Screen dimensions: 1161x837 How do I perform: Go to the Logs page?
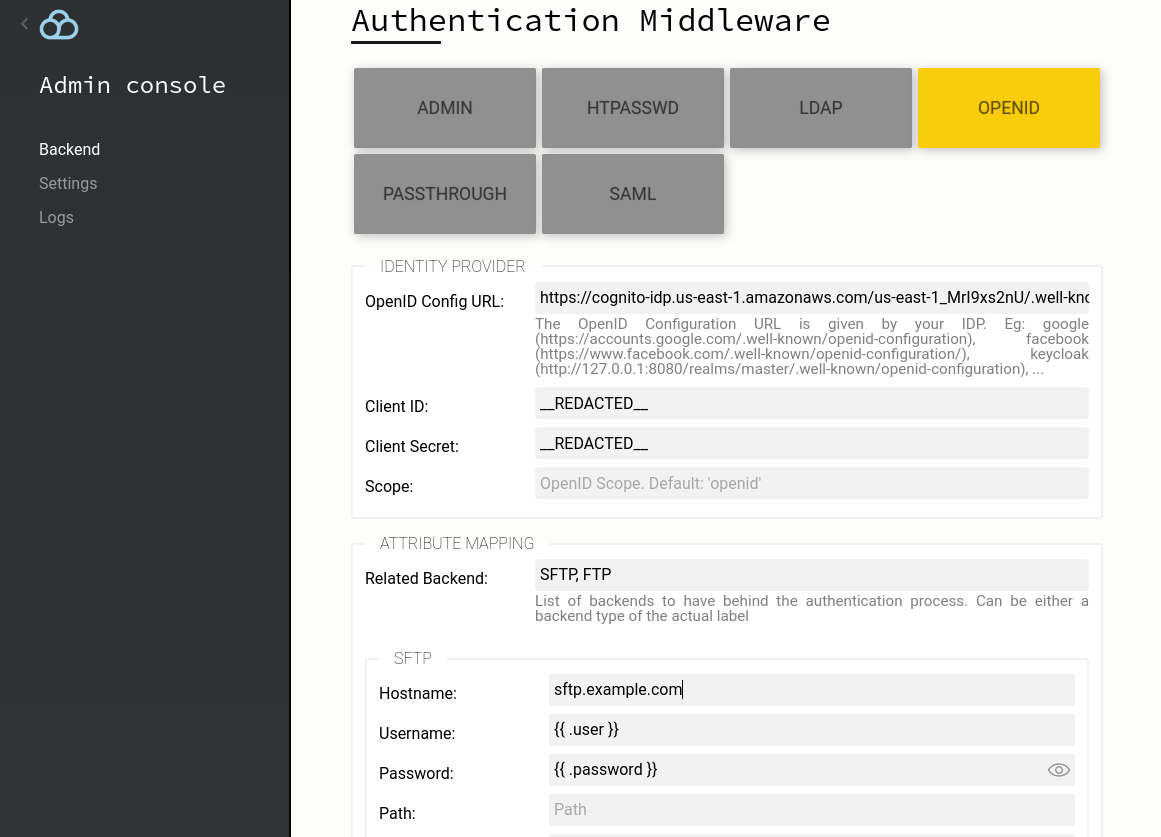[56, 218]
